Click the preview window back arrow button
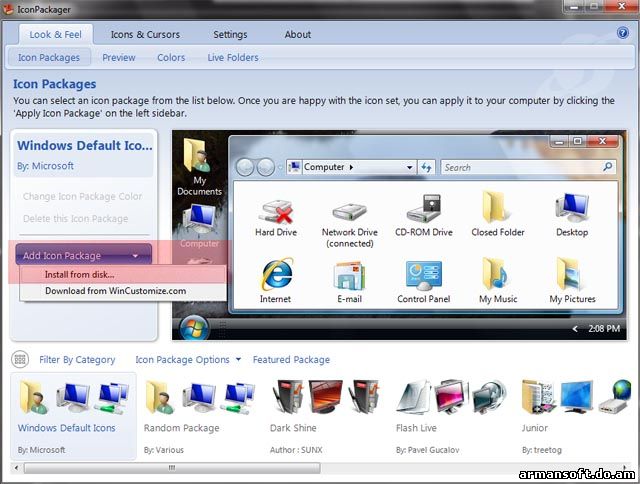The image size is (640, 484). click(245, 167)
